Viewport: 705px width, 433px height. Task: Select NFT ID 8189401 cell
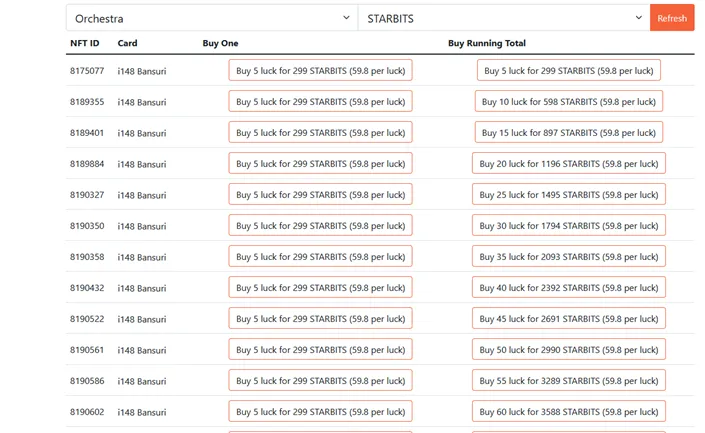(x=87, y=133)
